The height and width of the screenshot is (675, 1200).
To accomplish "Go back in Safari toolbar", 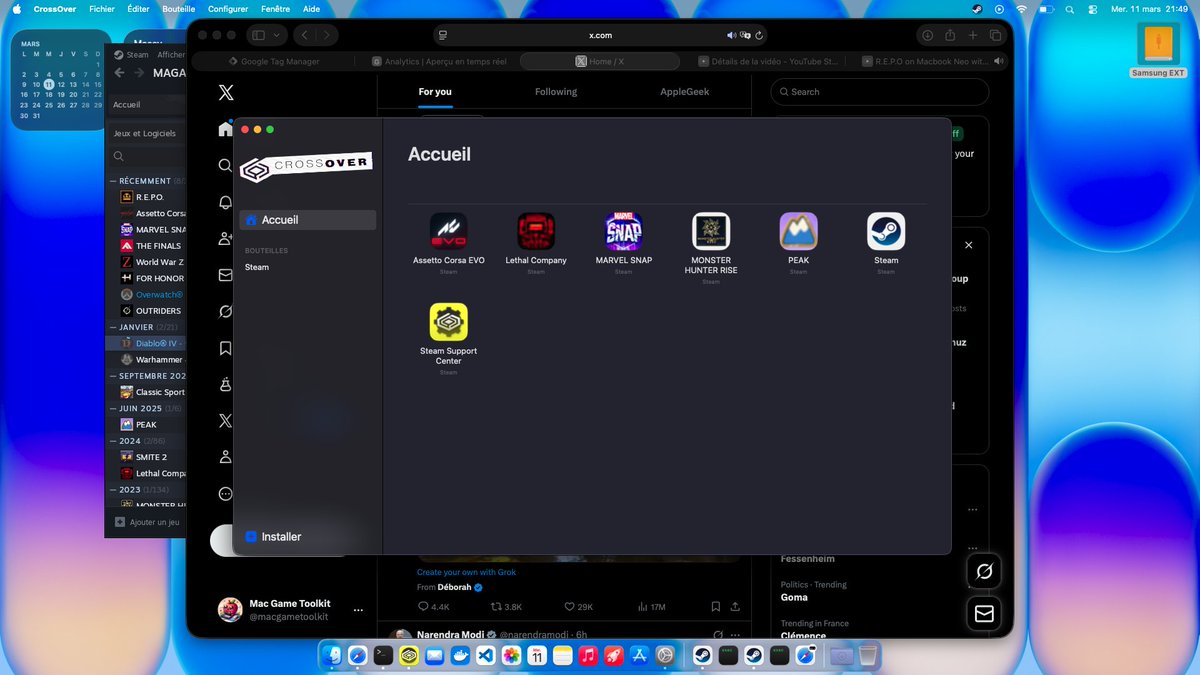I will [303, 35].
